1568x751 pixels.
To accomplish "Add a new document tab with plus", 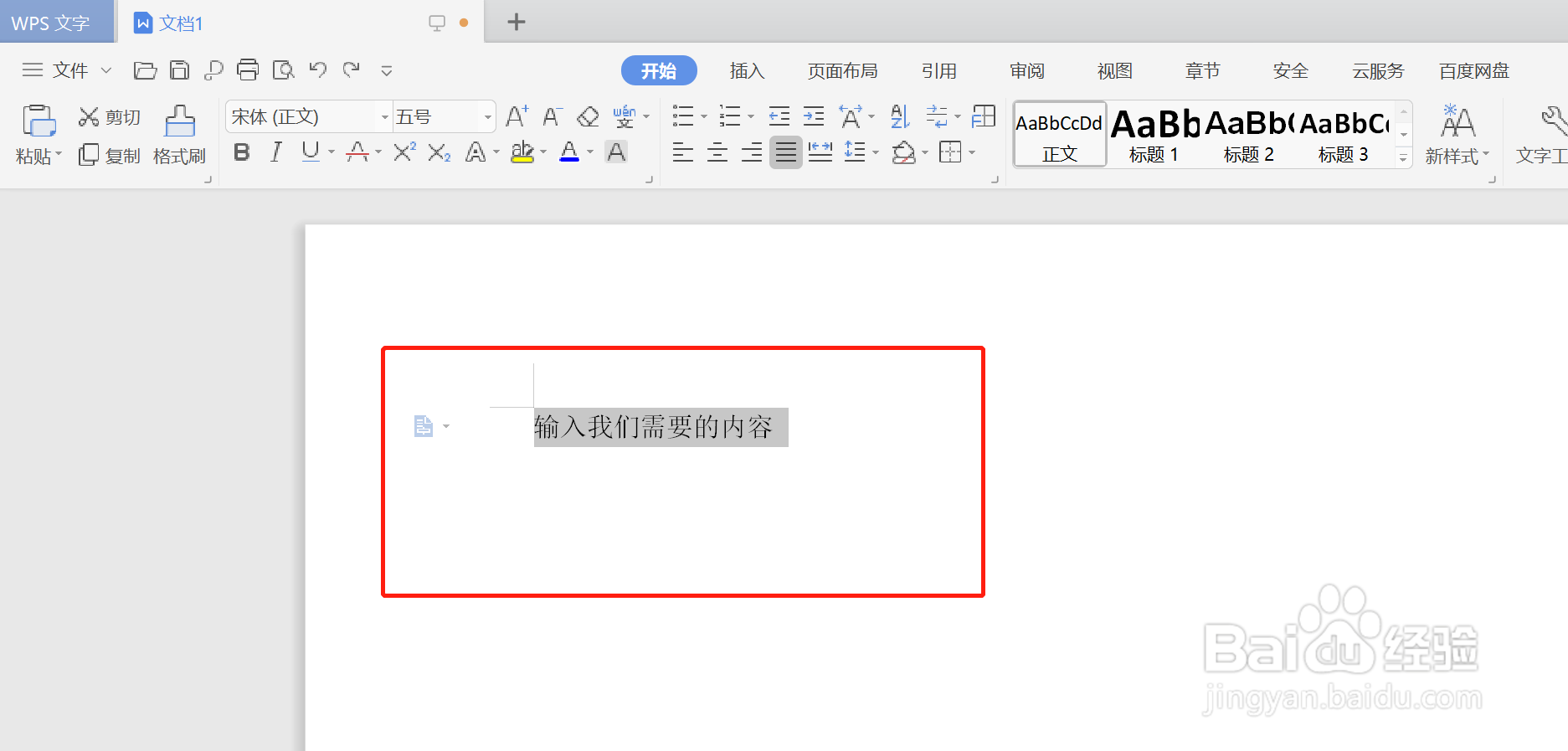I will (517, 22).
